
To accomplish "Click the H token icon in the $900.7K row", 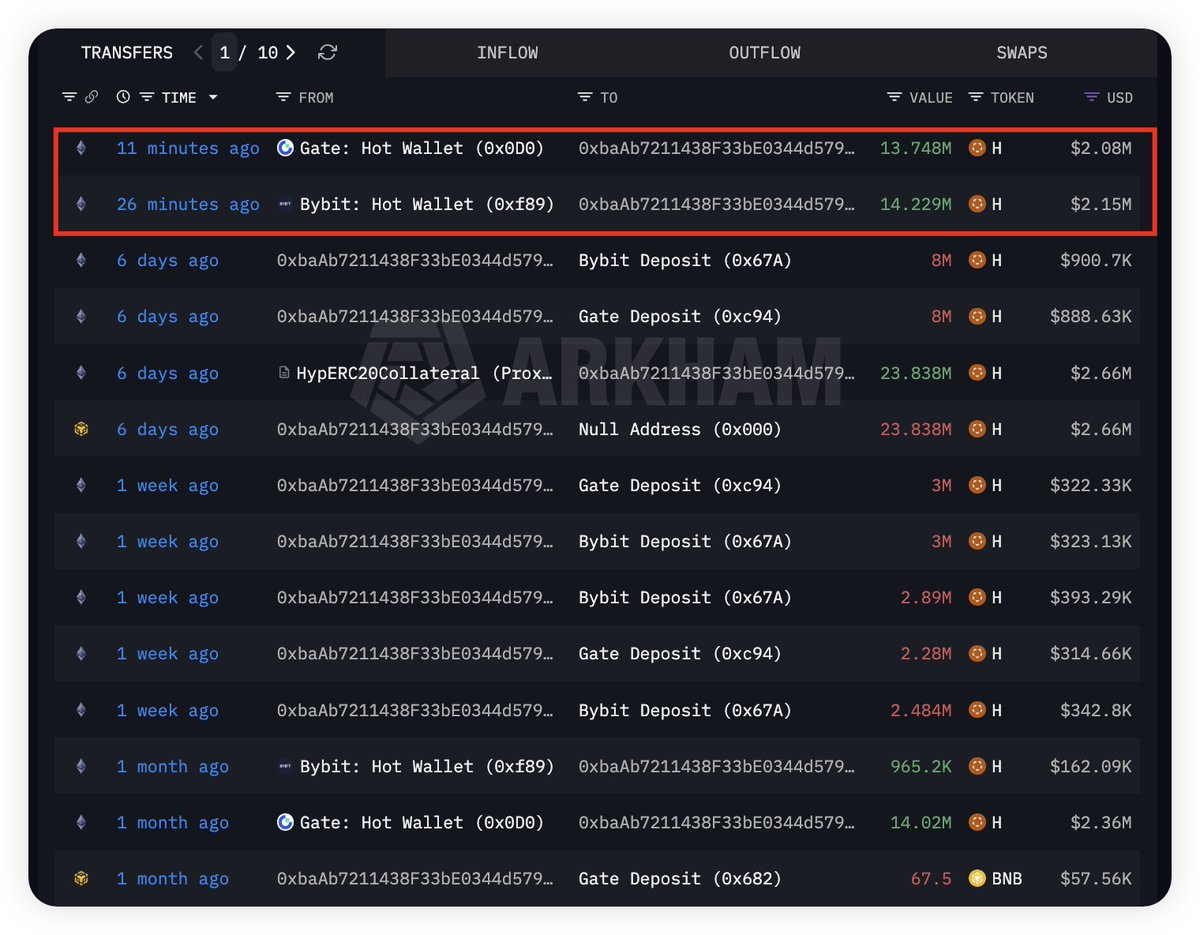I will click(977, 260).
